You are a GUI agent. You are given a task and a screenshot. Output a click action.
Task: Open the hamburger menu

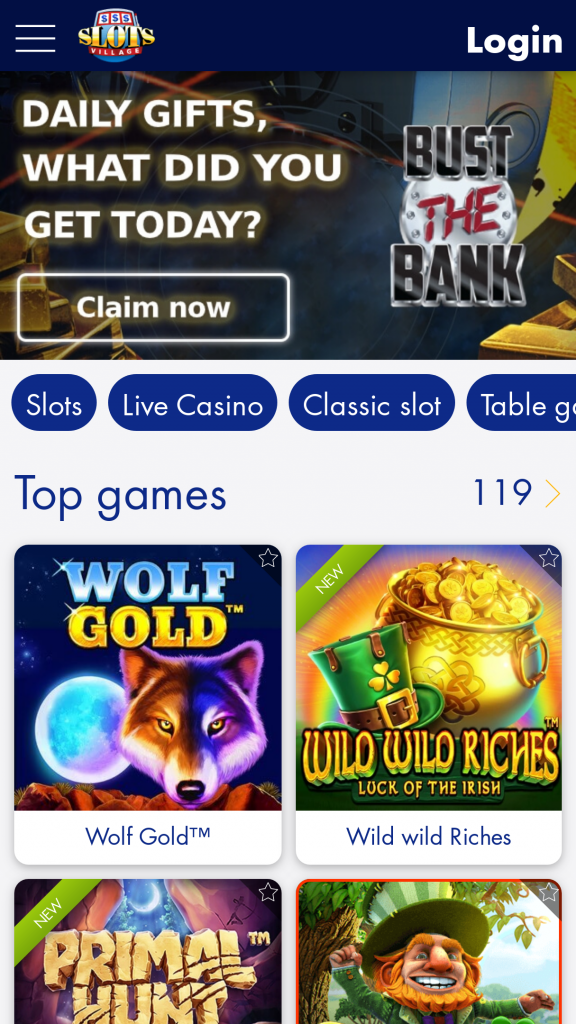(x=35, y=38)
